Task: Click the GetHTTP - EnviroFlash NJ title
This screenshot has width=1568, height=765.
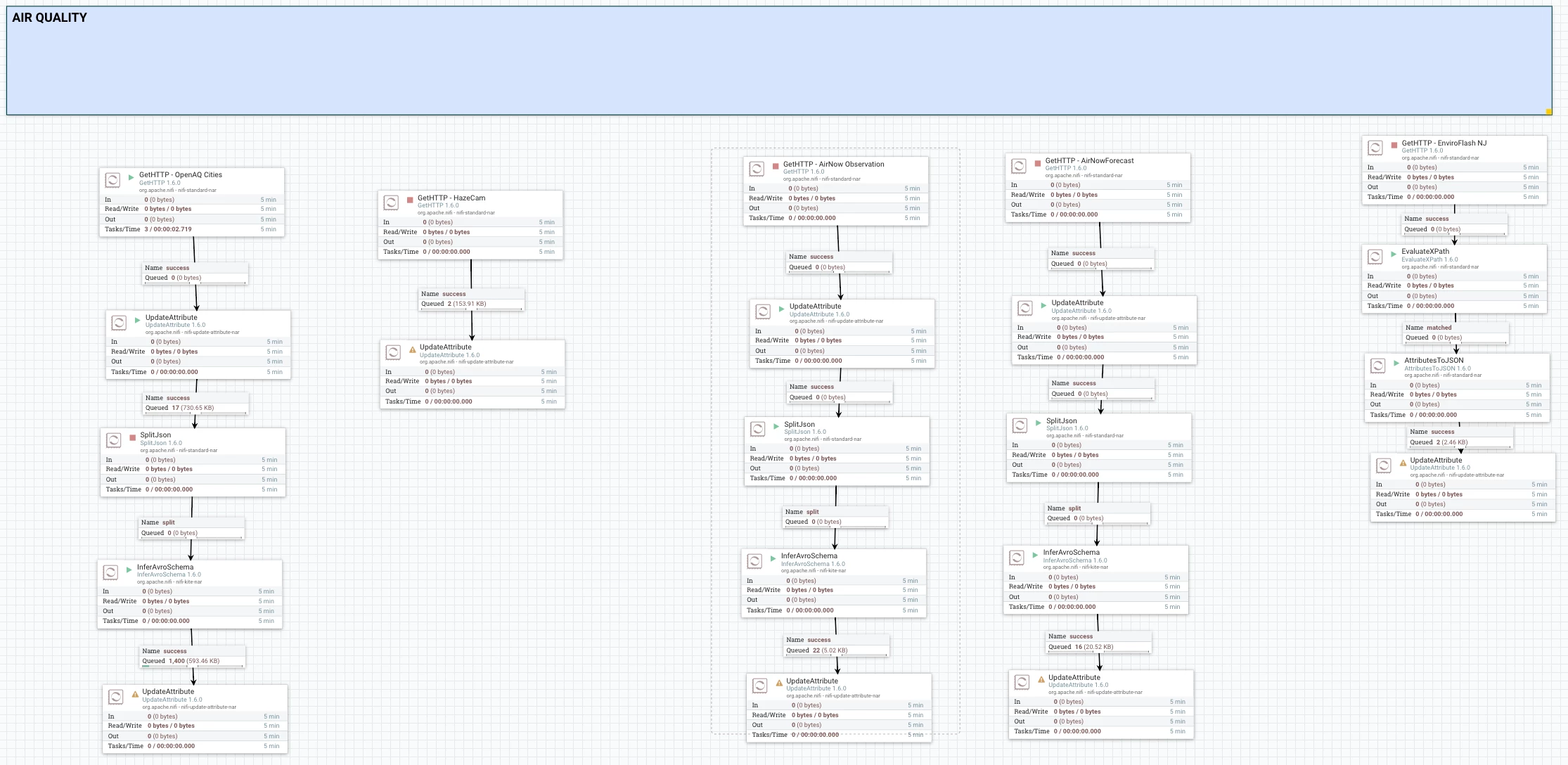Action: pyautogui.click(x=1444, y=143)
